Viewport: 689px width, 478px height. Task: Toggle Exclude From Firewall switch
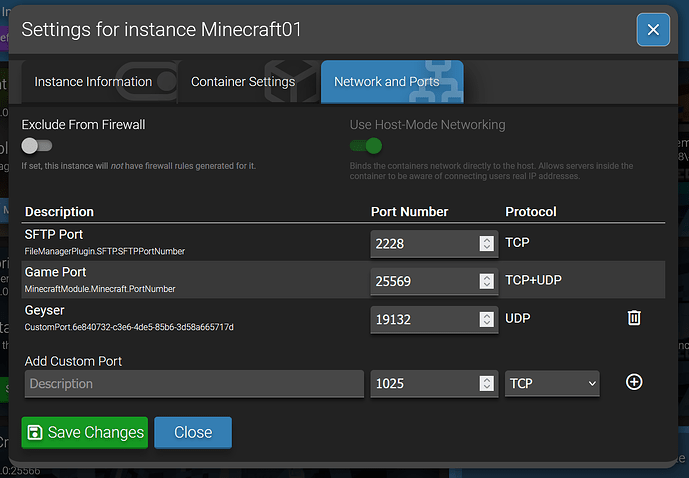click(x=37, y=146)
